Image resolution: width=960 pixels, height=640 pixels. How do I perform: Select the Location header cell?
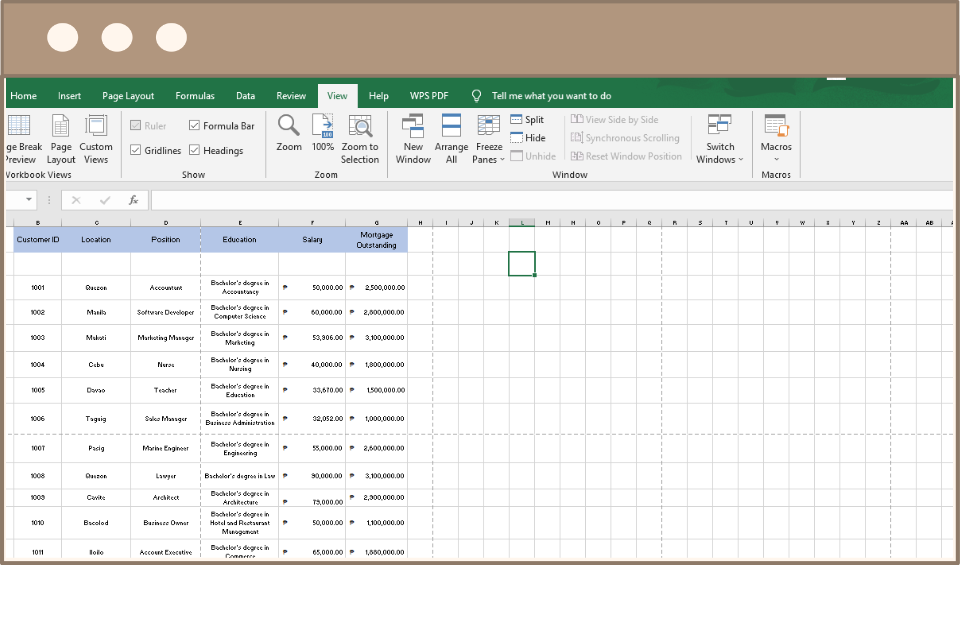96,239
